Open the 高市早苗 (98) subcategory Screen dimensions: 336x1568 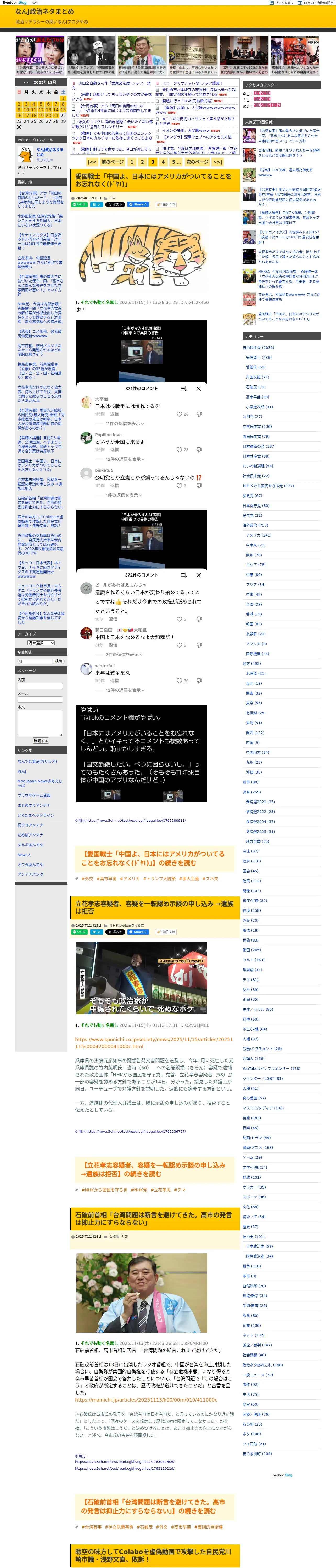(x=257, y=397)
